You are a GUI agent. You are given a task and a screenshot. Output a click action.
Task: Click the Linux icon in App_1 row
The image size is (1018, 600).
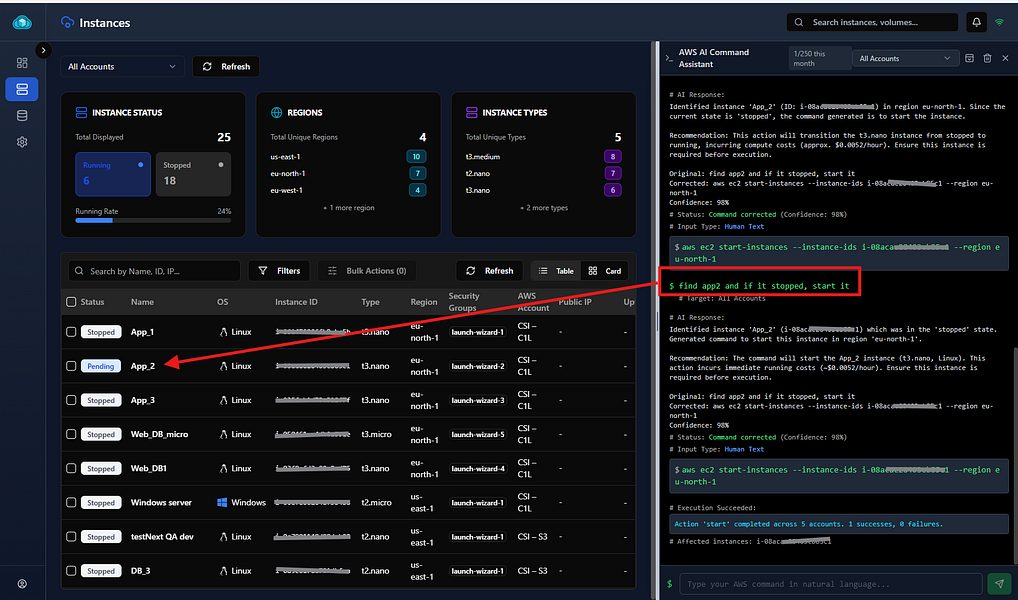(x=223, y=332)
